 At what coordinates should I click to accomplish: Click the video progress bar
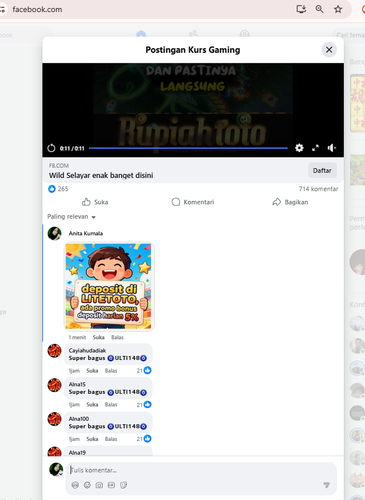(188, 148)
